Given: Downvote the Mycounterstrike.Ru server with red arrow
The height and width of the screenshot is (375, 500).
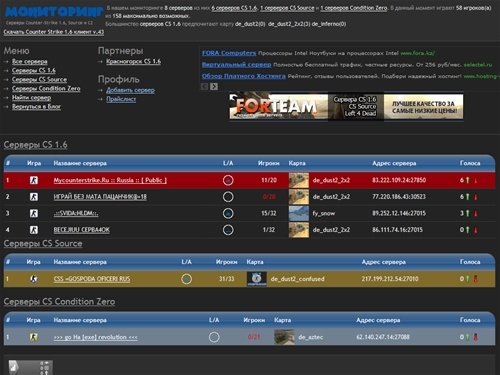Looking at the screenshot, I should (x=476, y=180).
